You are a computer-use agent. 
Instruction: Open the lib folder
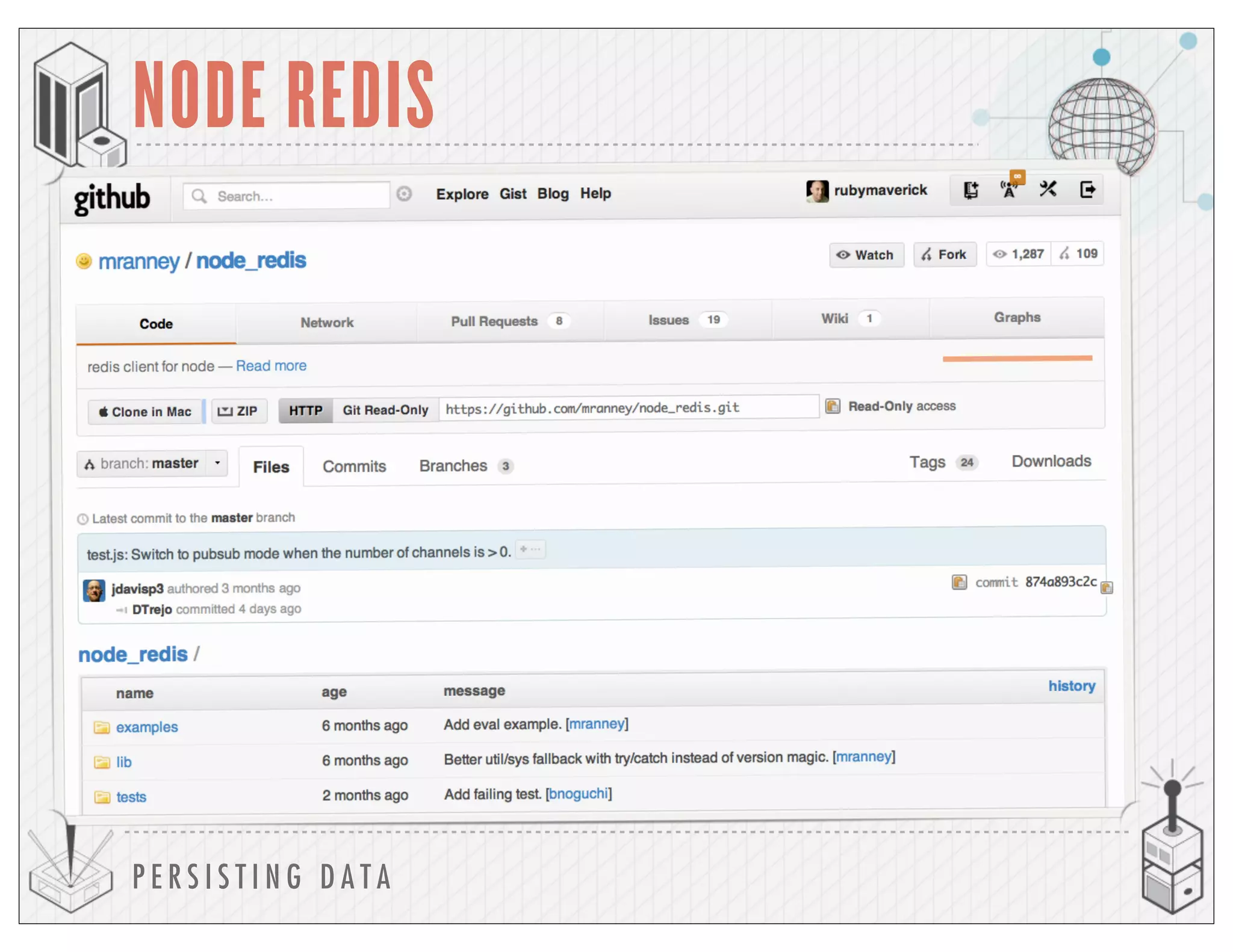(123, 762)
